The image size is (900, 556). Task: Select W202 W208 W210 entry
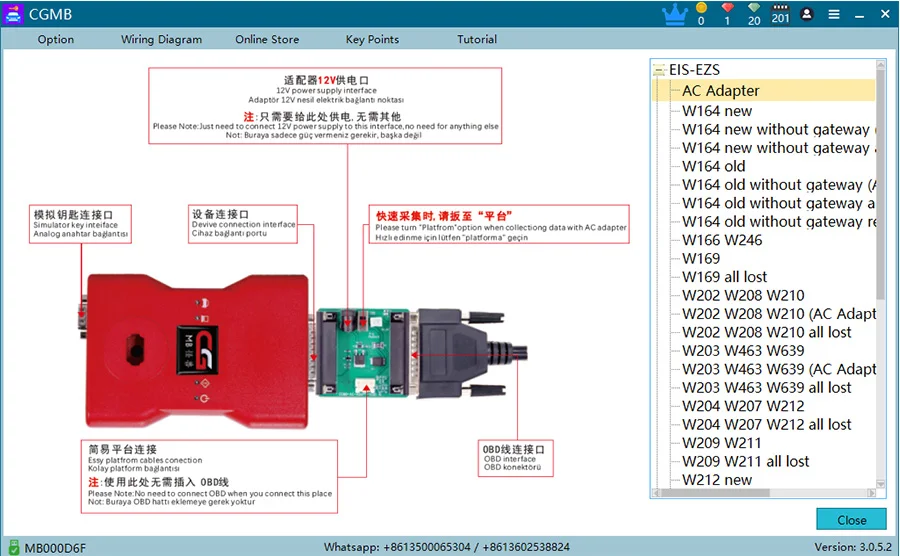coord(743,295)
